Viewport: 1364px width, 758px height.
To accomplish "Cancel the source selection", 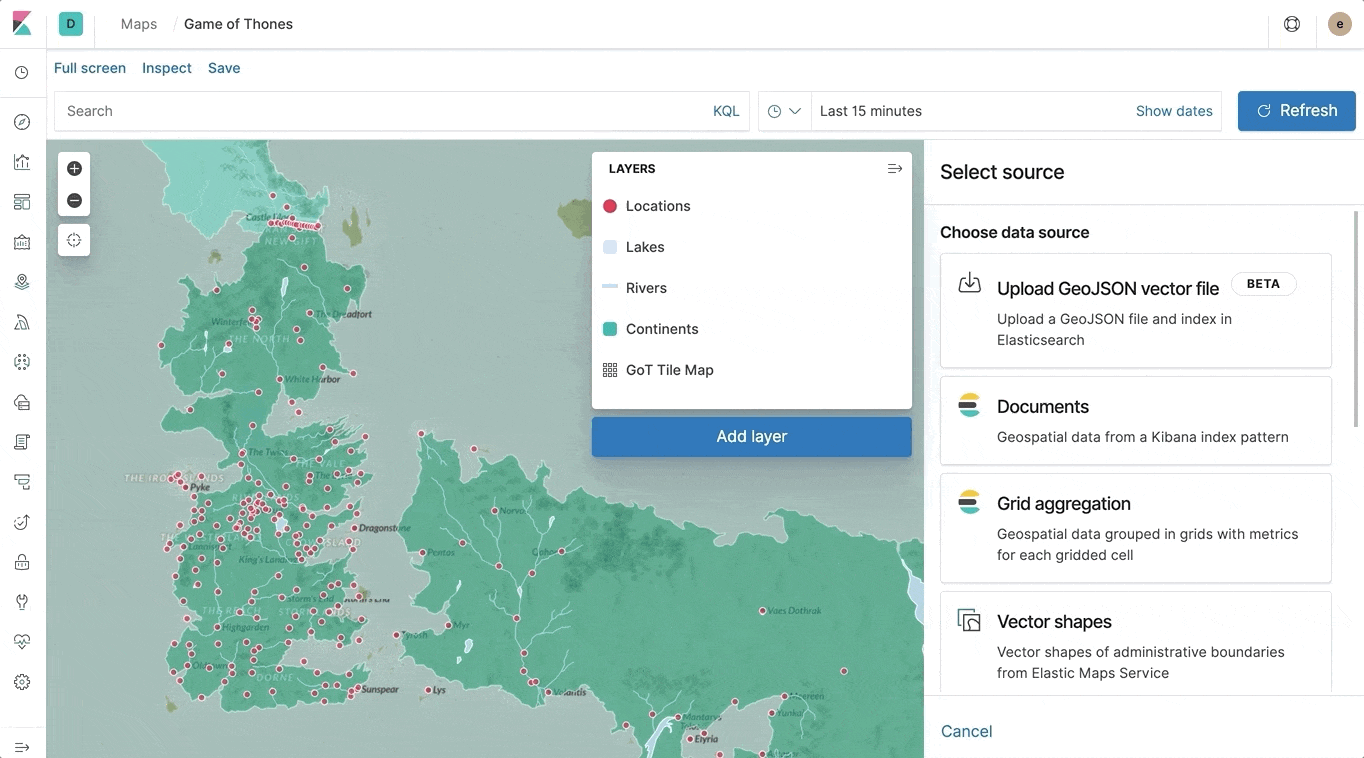I will (967, 731).
